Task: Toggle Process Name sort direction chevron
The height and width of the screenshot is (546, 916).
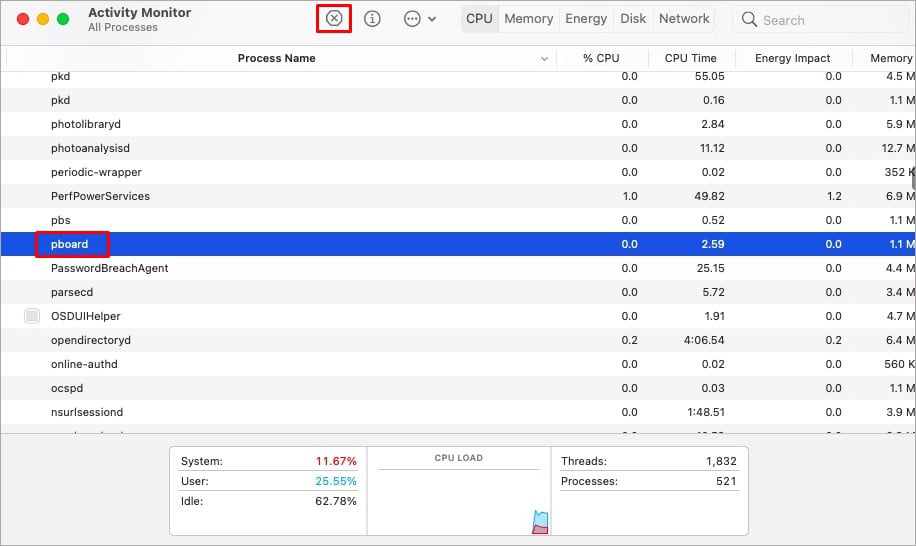Action: [544, 59]
